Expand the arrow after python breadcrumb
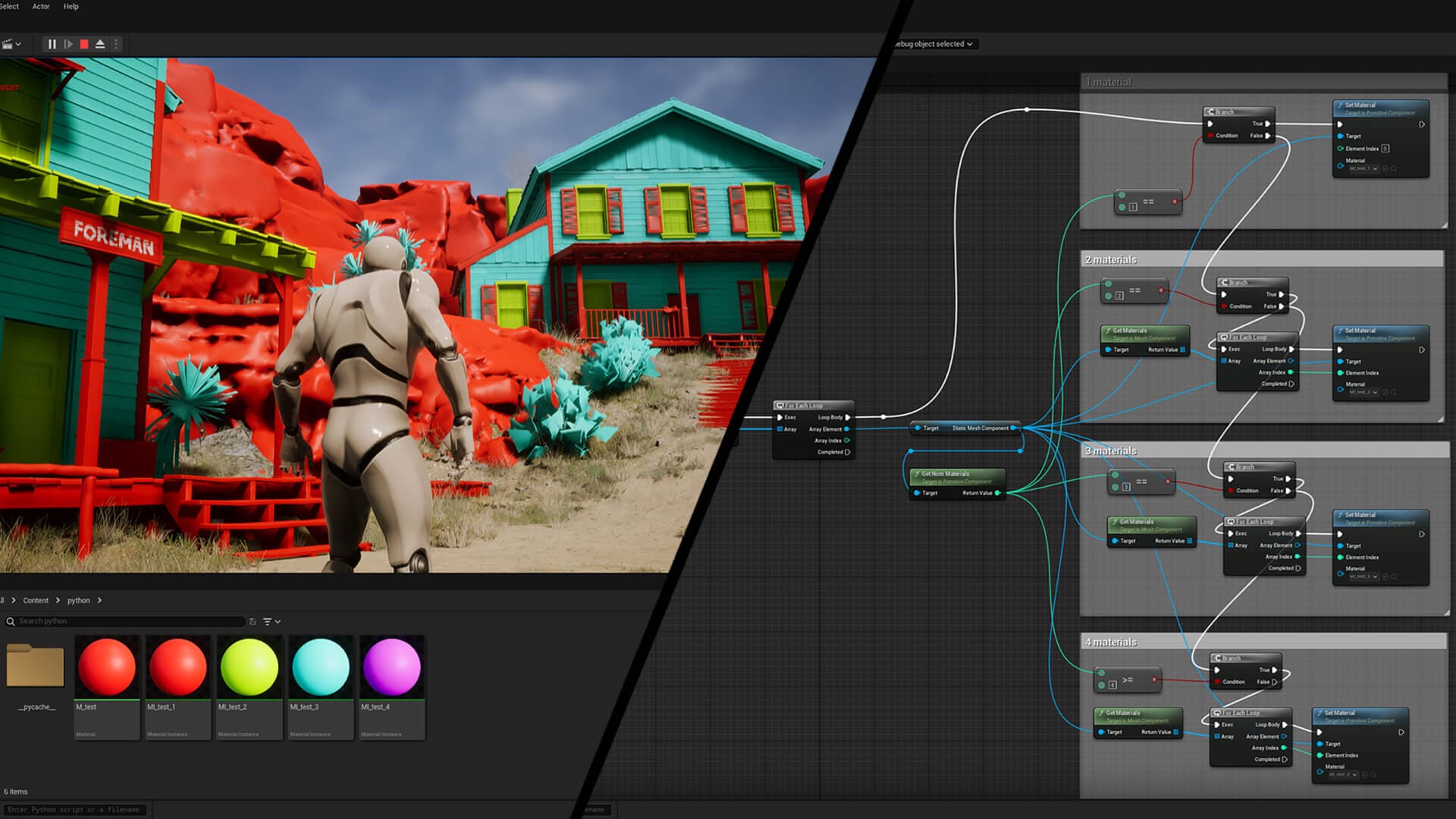 pyautogui.click(x=99, y=600)
